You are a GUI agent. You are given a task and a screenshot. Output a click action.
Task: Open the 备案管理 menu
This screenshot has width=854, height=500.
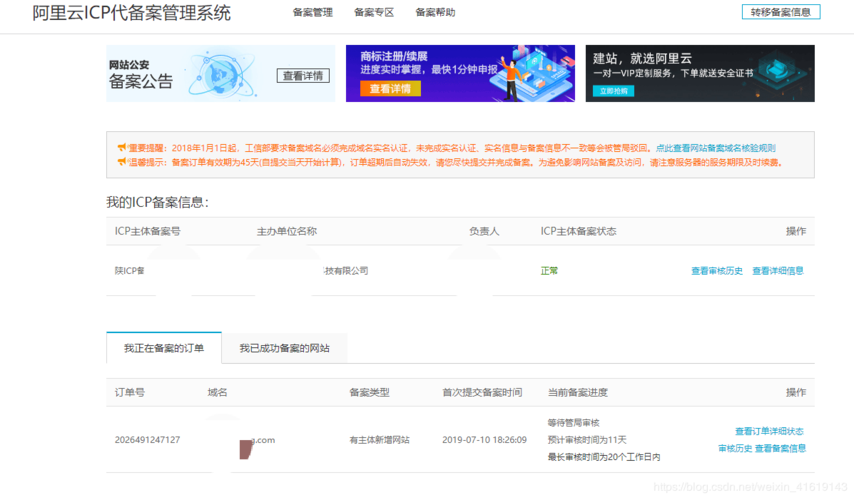pos(313,13)
